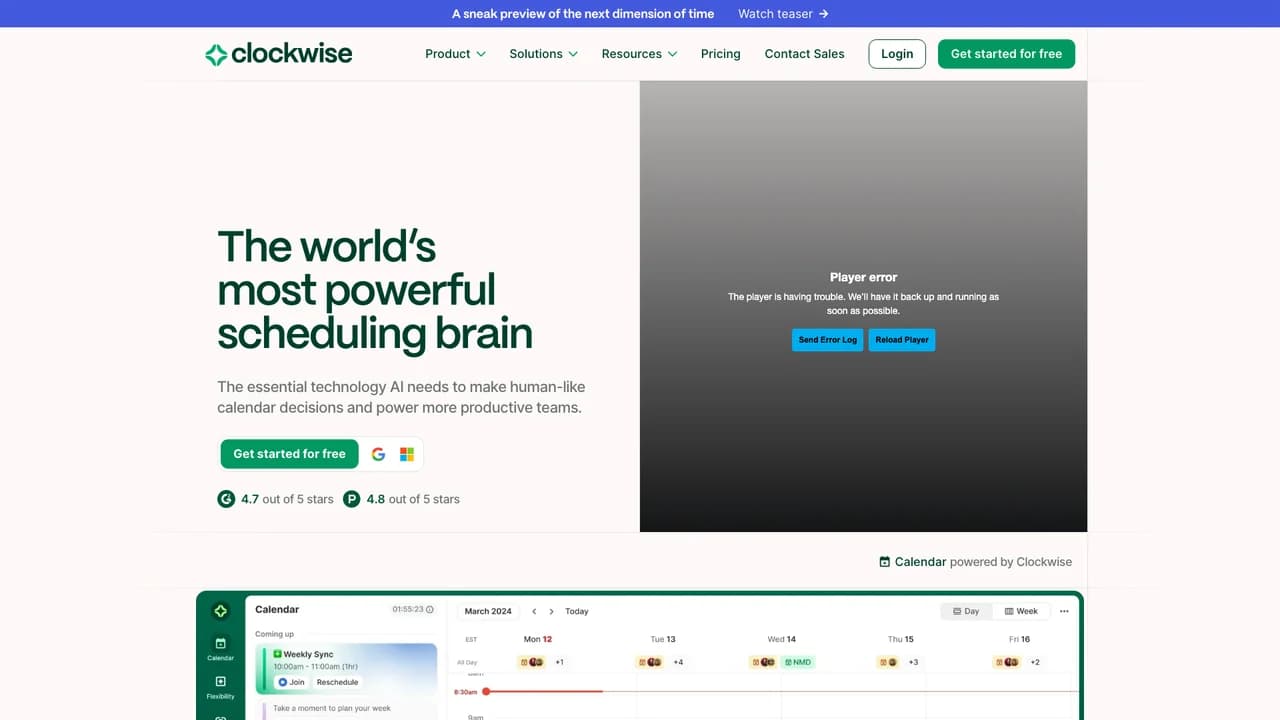1280x720 pixels.
Task: Open the three-dots menu in calendar preview
Action: click(1064, 611)
